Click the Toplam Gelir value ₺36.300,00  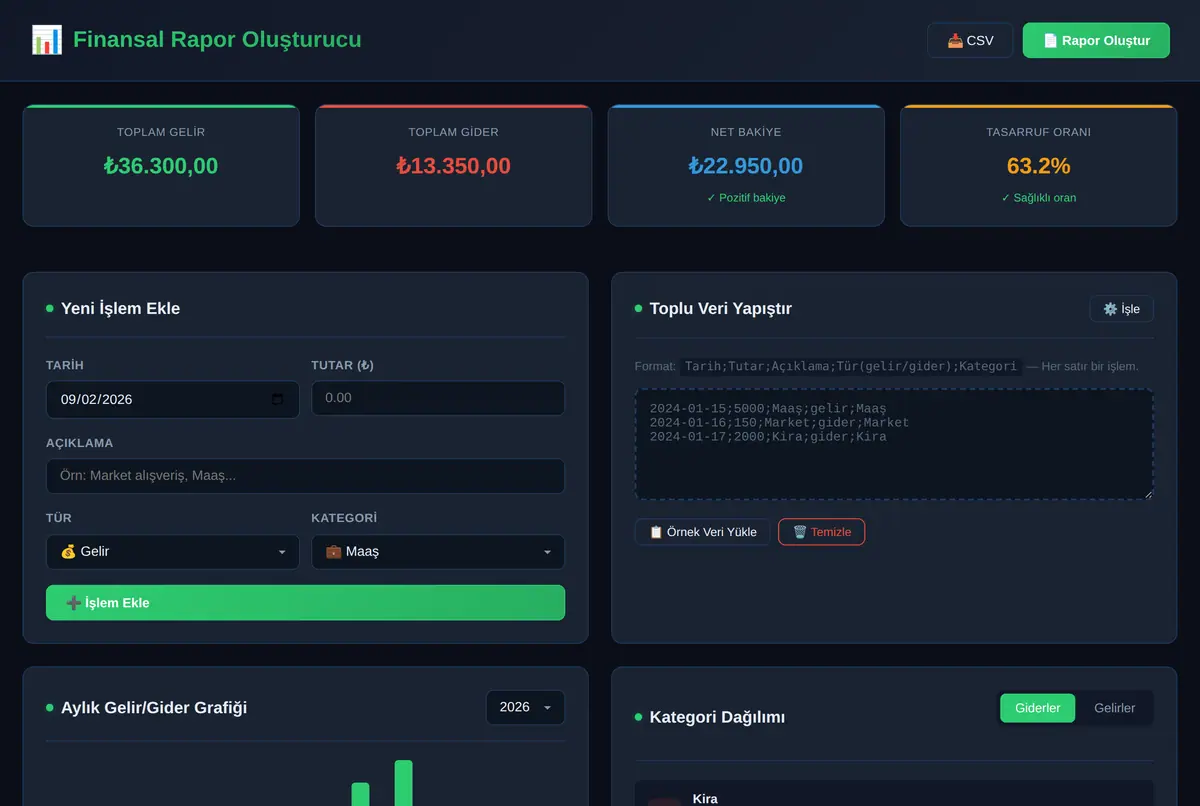pos(161,166)
